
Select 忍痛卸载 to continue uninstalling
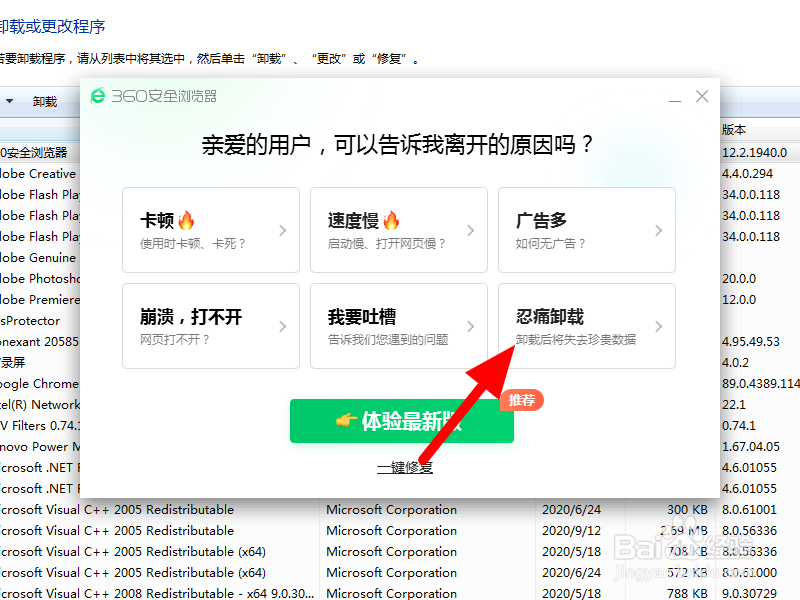(x=587, y=326)
